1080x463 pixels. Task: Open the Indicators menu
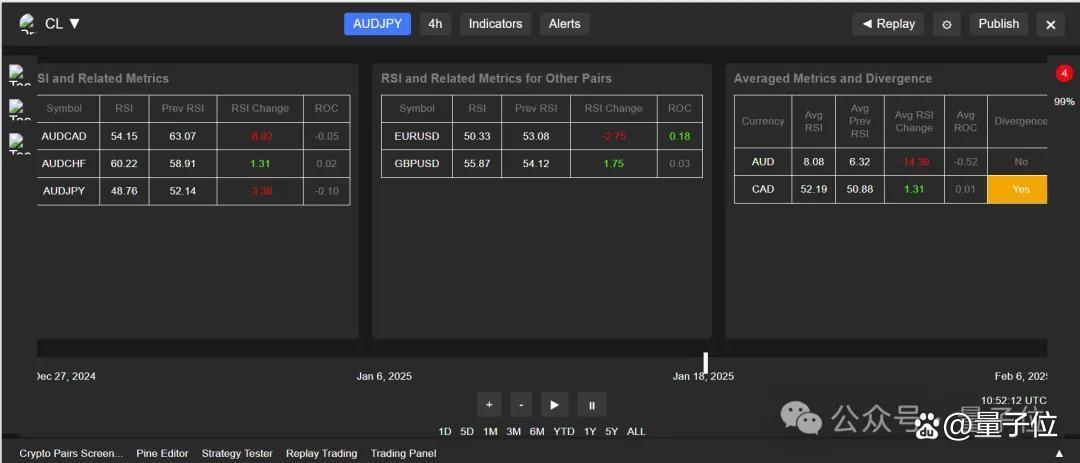tap(495, 24)
